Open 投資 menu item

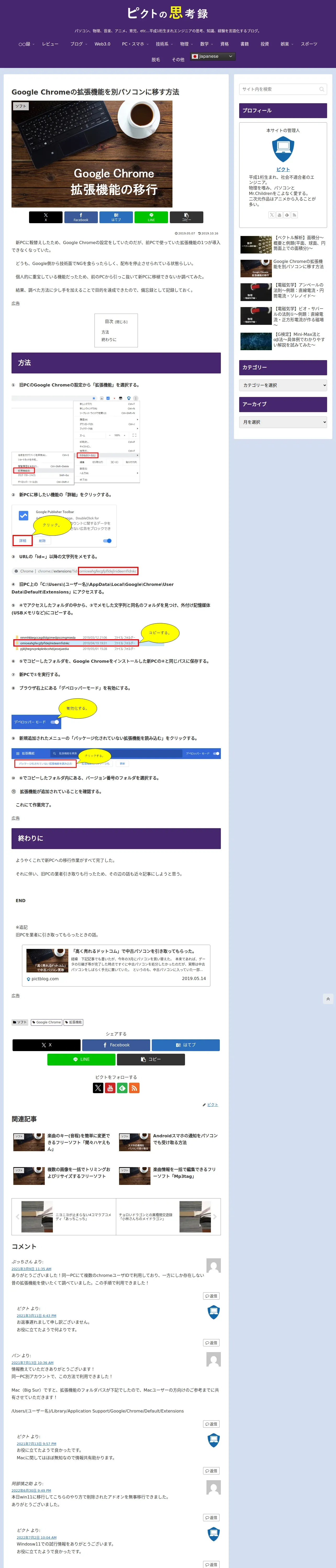coord(265,44)
